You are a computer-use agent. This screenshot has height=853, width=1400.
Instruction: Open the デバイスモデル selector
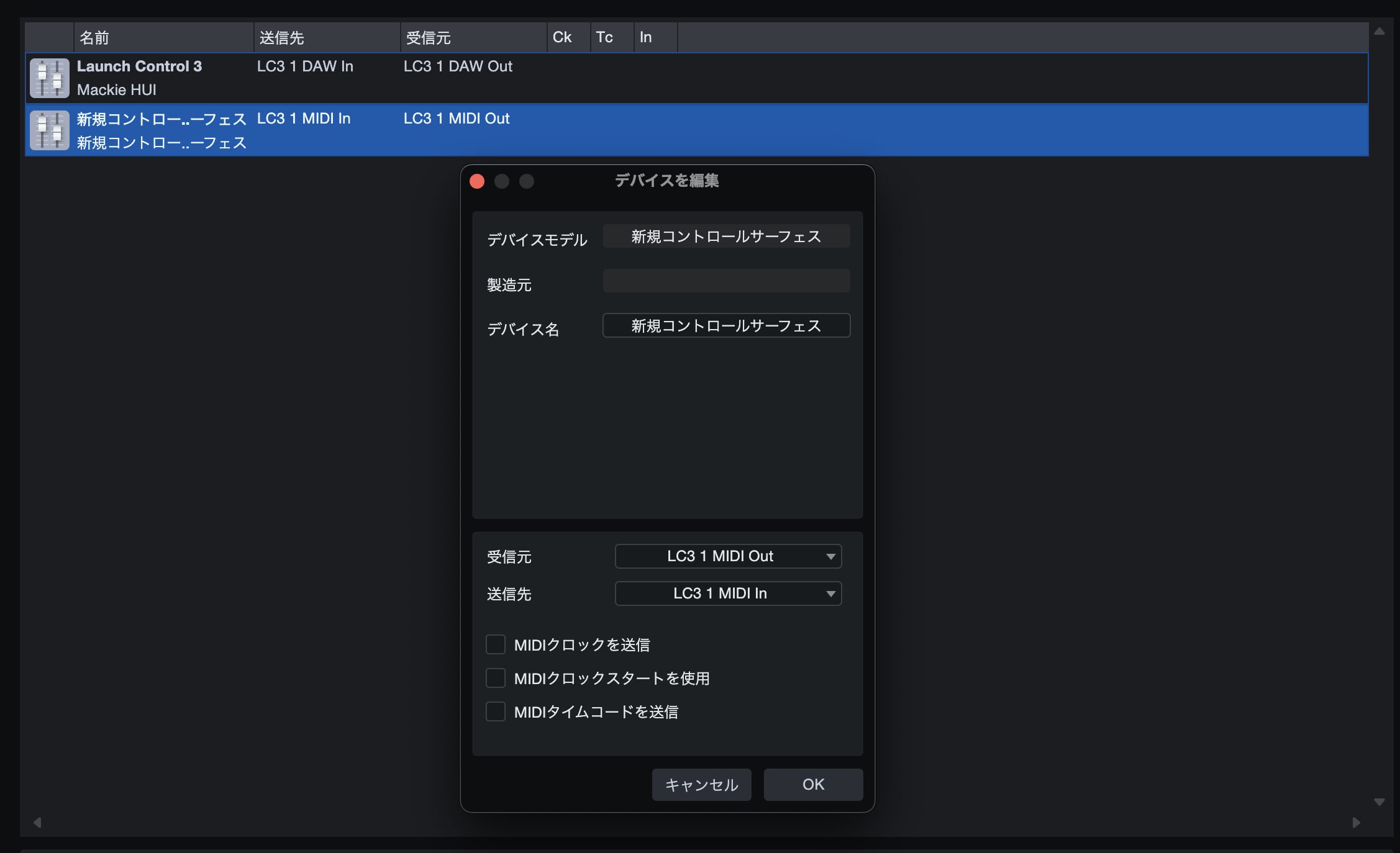tap(726, 237)
